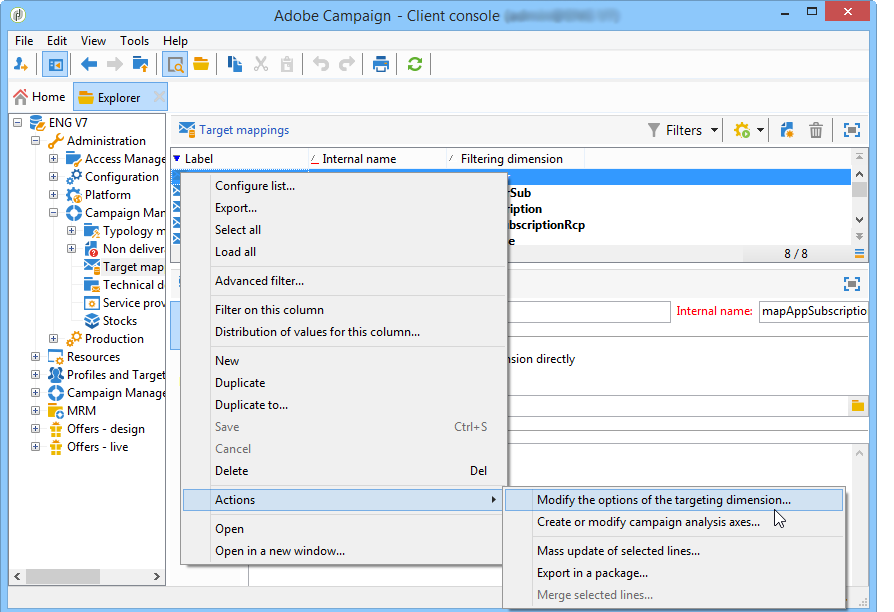Close the Explorer tab
Viewport: 894px width, 612px height.
pos(159,97)
